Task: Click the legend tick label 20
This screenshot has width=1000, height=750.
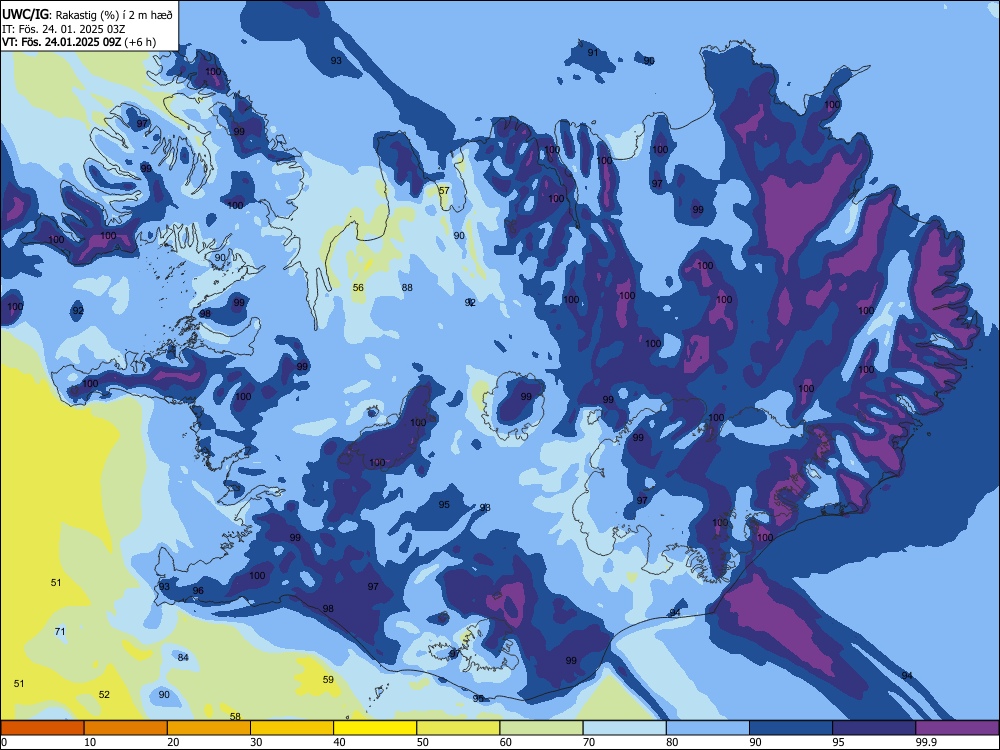Action: click(173, 742)
